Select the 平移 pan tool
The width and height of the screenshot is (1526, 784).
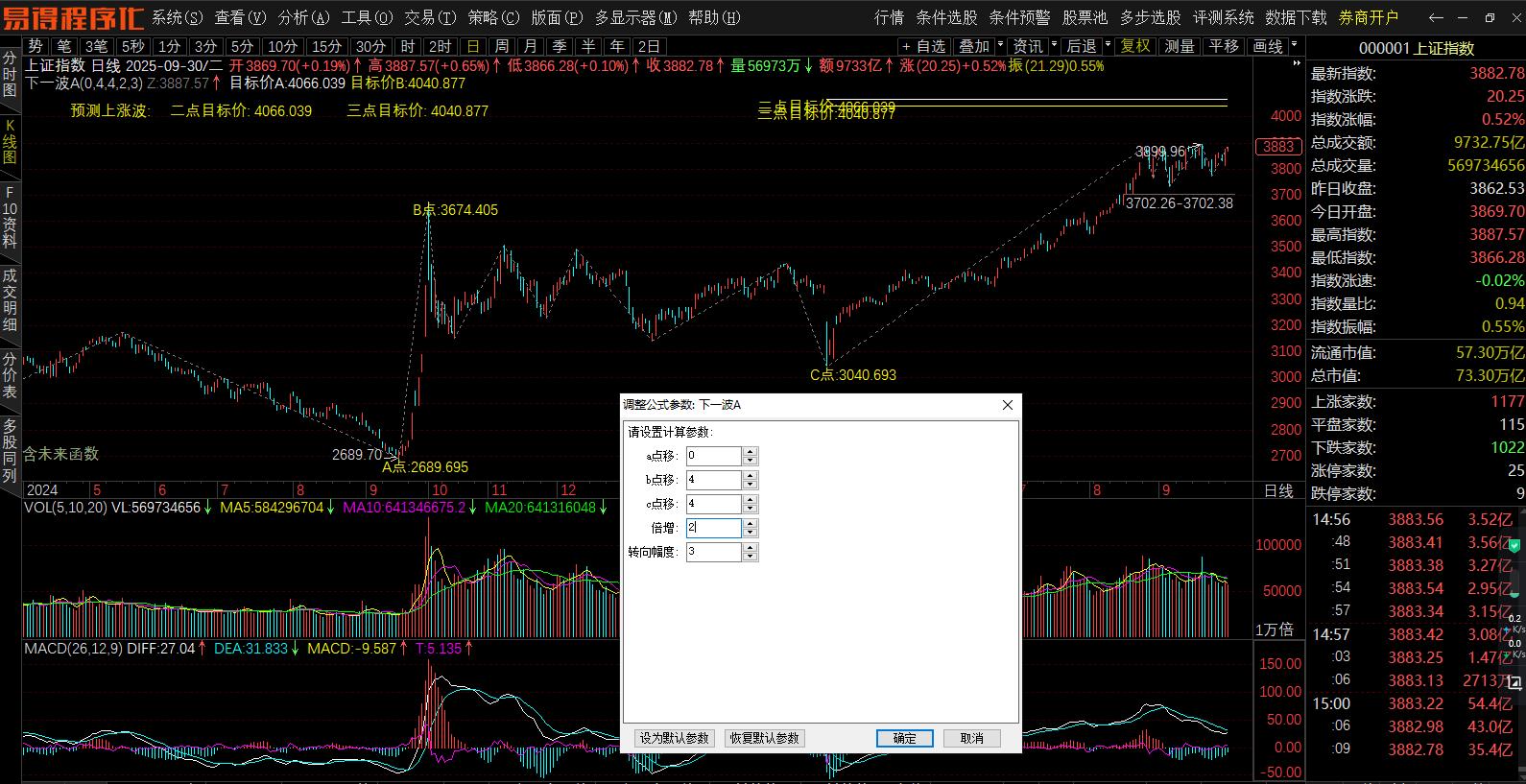click(x=1224, y=46)
